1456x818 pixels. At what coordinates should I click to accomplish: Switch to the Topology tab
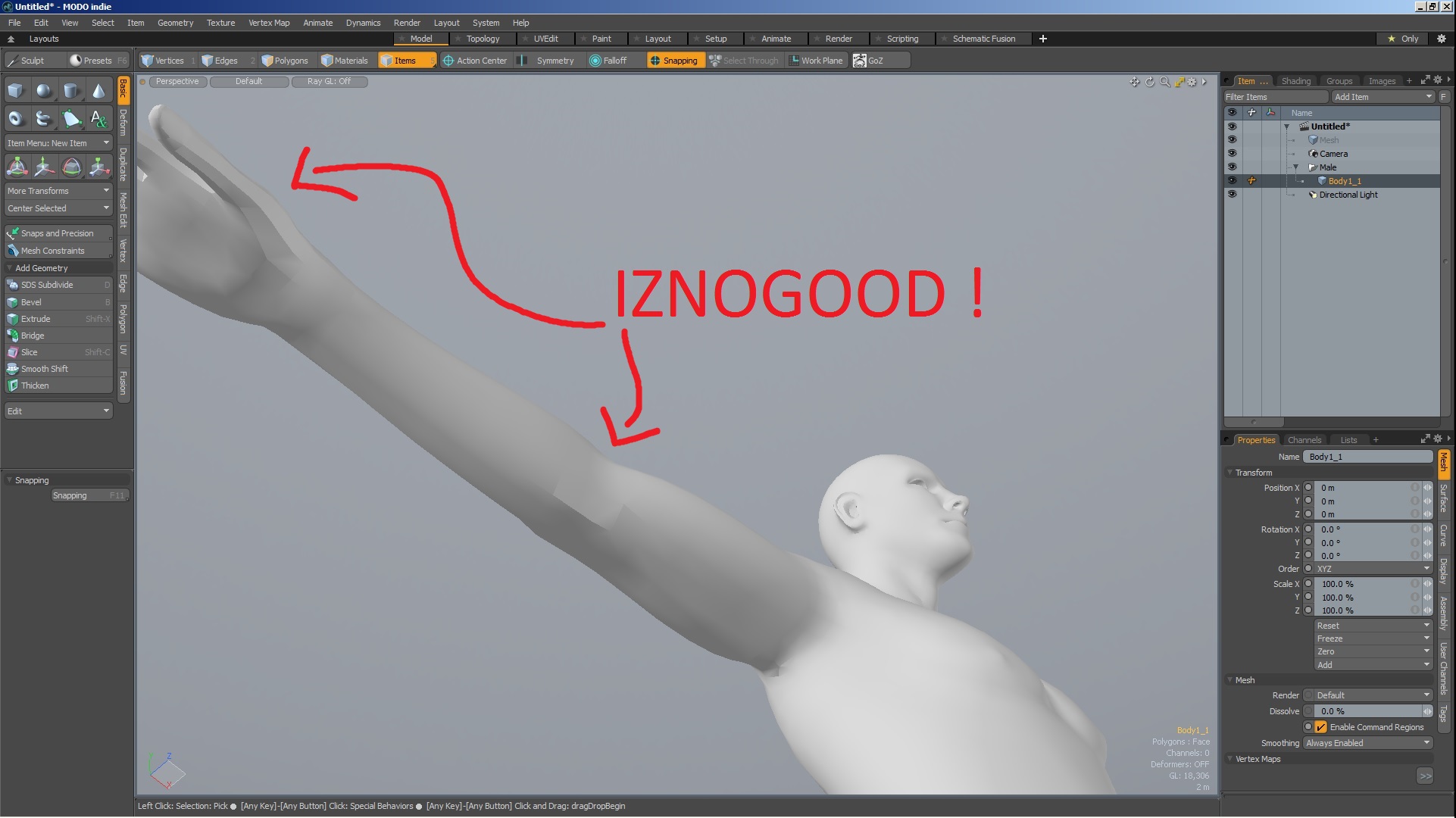[485, 39]
